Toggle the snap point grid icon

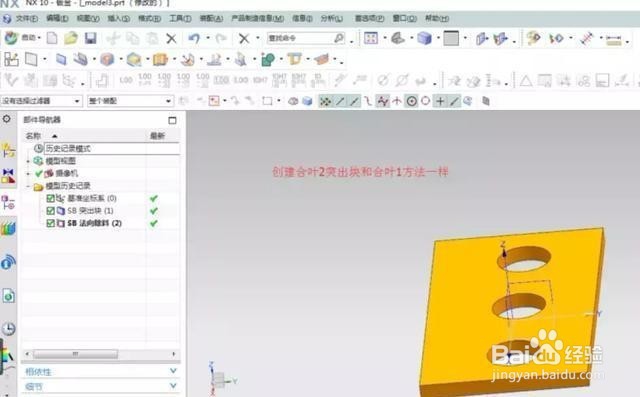click(325, 101)
